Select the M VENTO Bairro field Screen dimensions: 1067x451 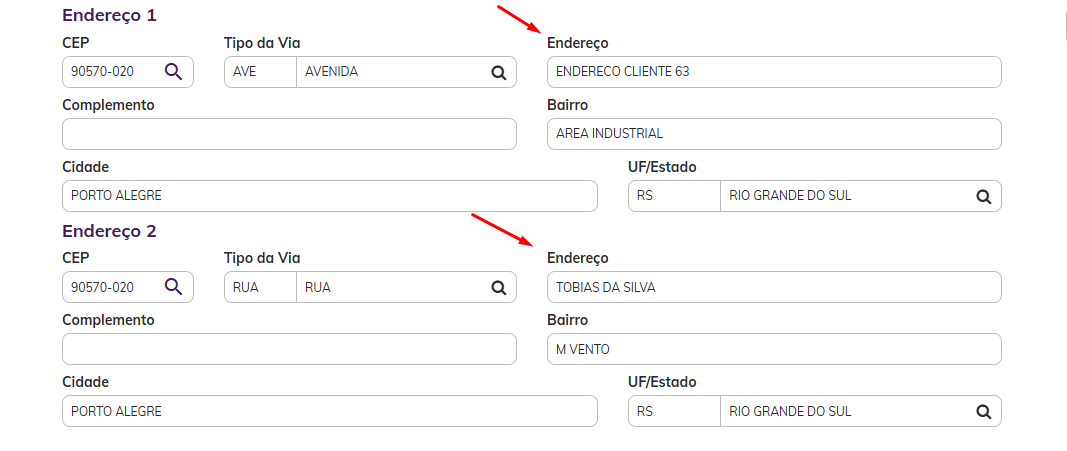(x=774, y=349)
